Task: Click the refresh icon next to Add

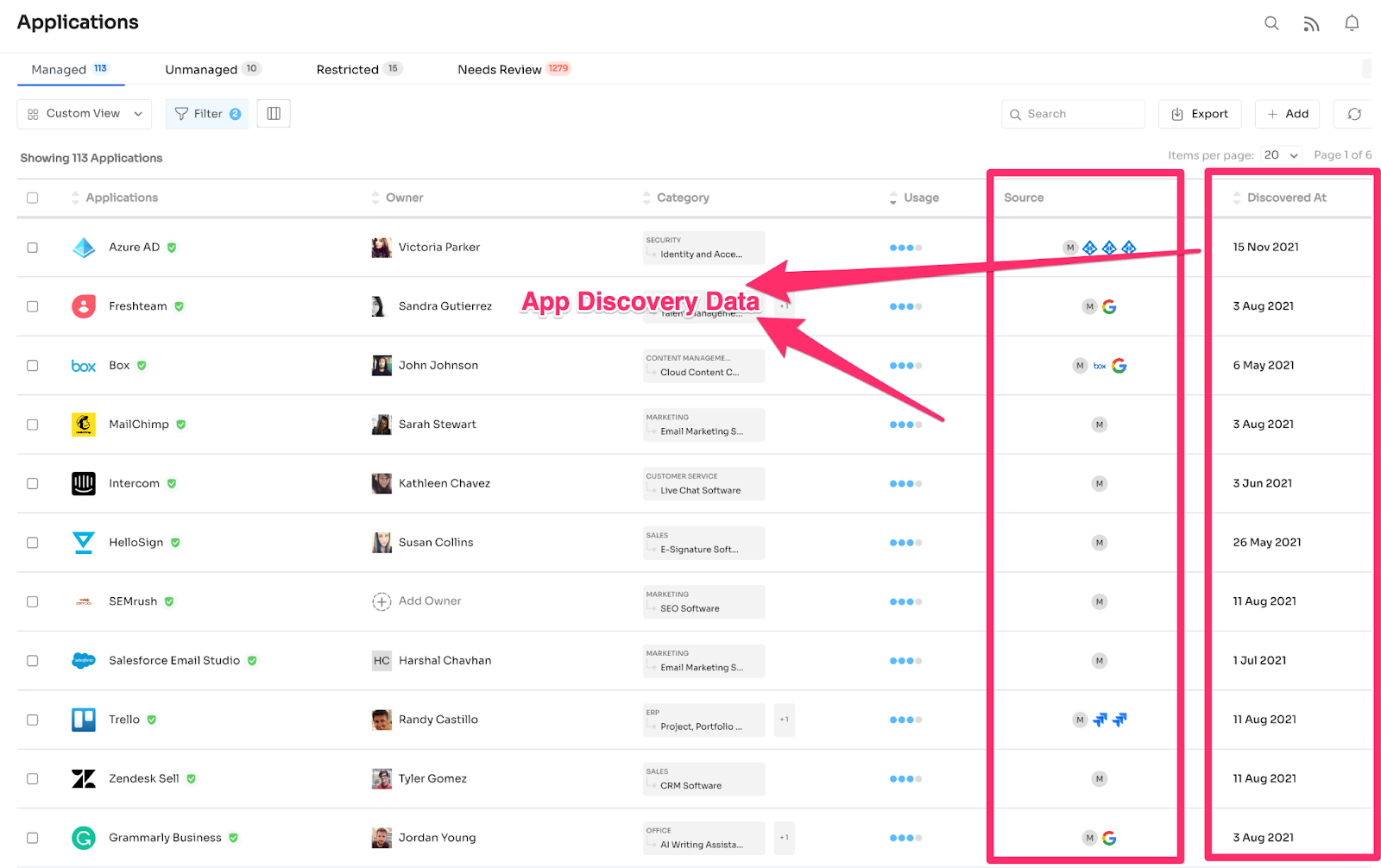Action: (1354, 114)
